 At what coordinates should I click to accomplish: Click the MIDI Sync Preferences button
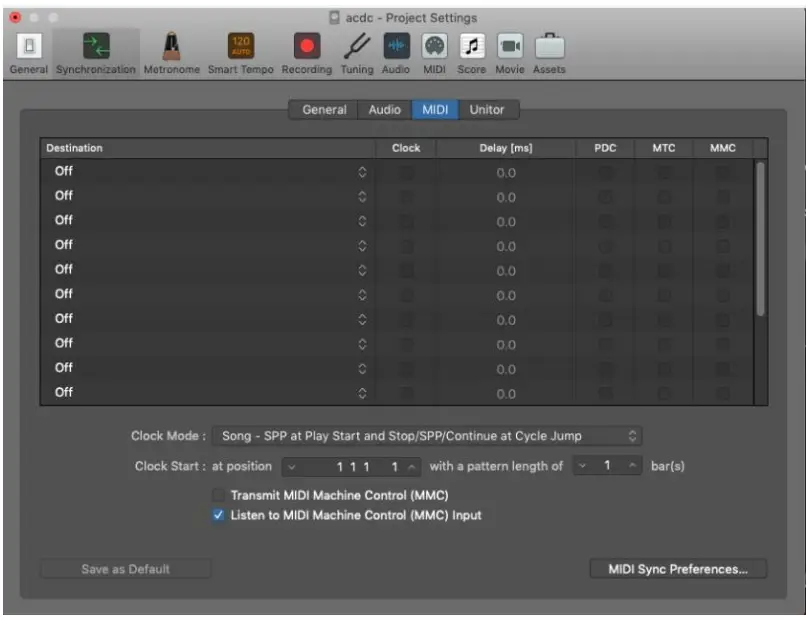click(678, 569)
